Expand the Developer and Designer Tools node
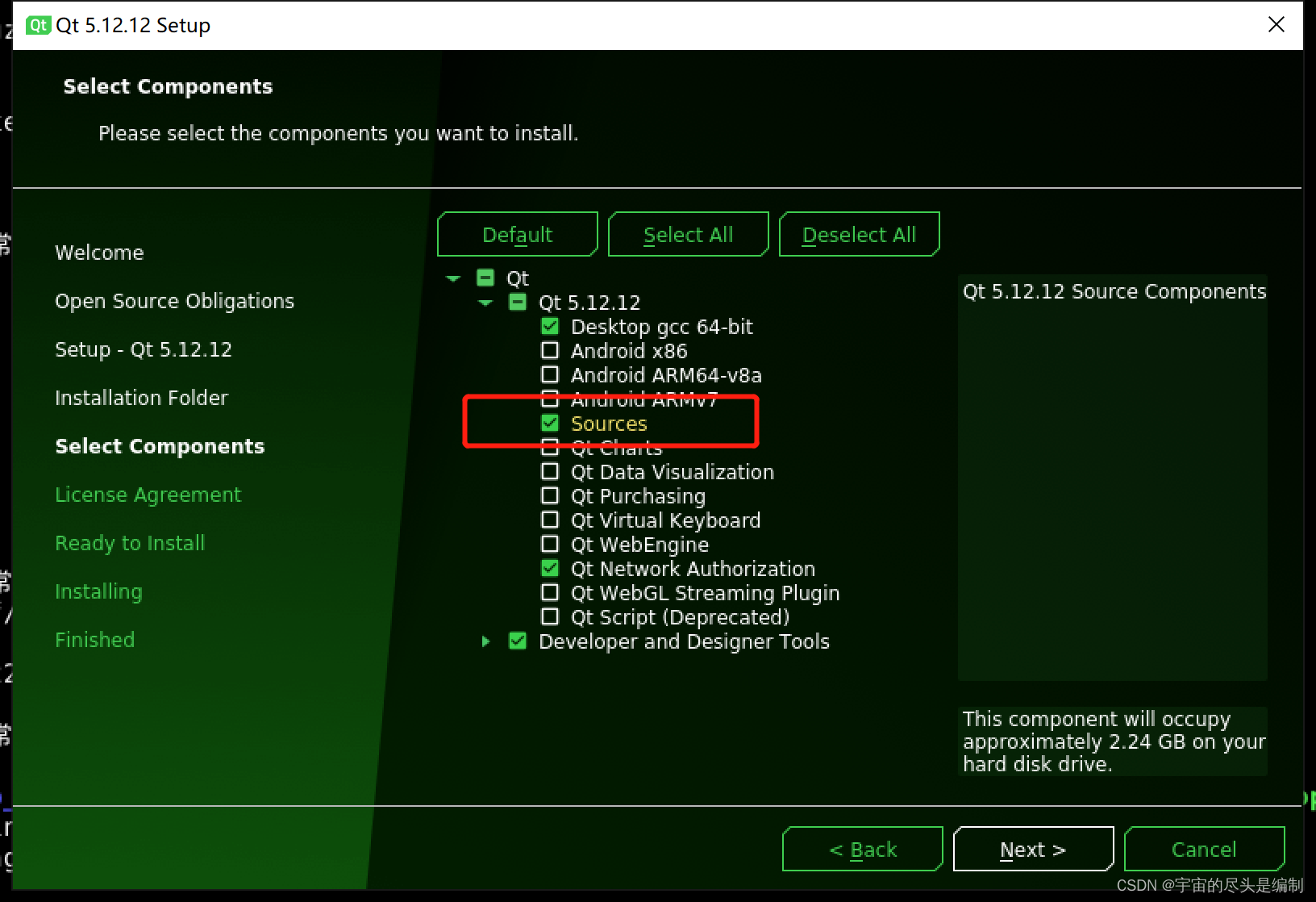Screen dimensions: 1316x902 point(485,641)
